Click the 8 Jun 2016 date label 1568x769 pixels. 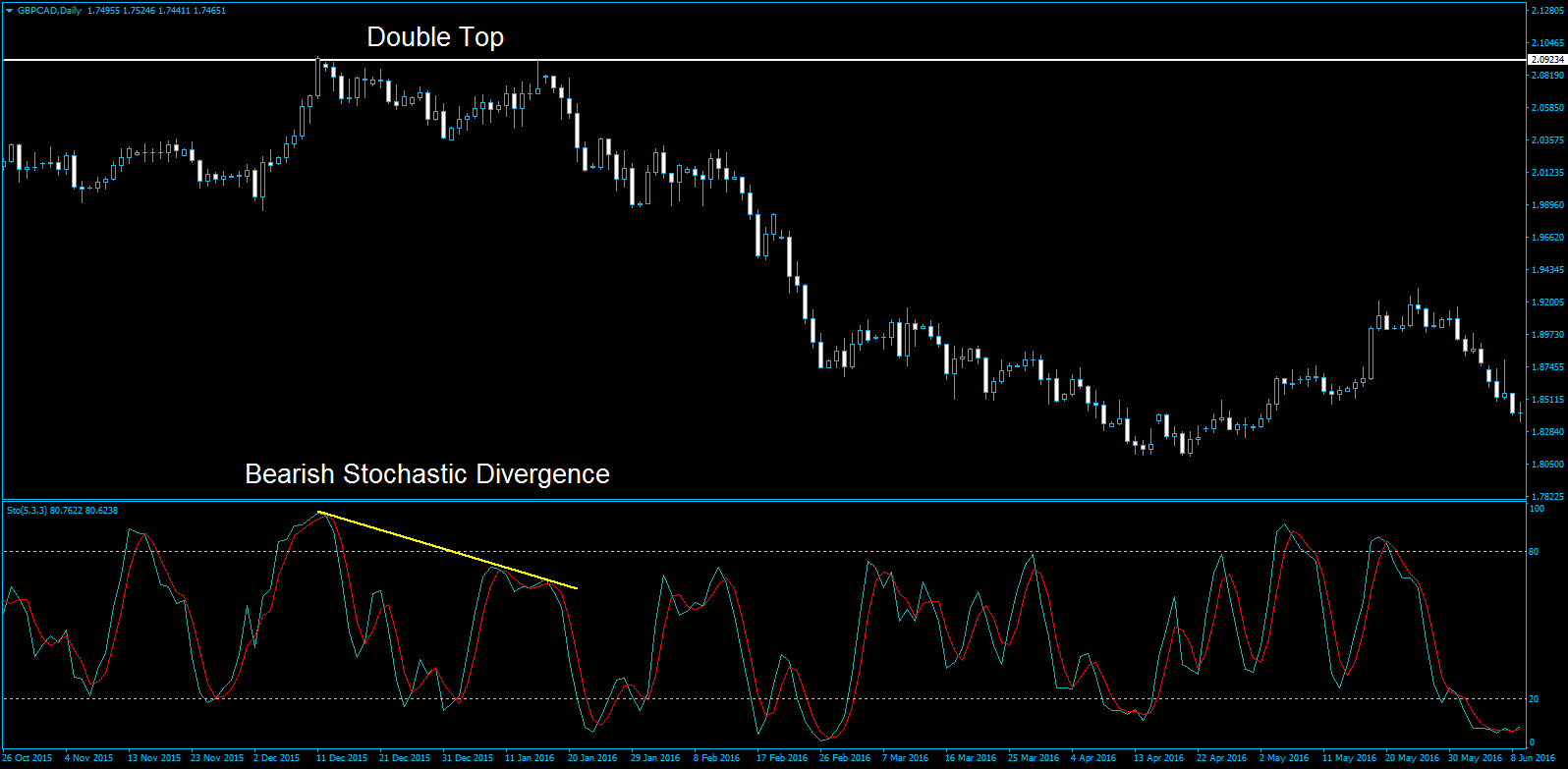click(1534, 758)
